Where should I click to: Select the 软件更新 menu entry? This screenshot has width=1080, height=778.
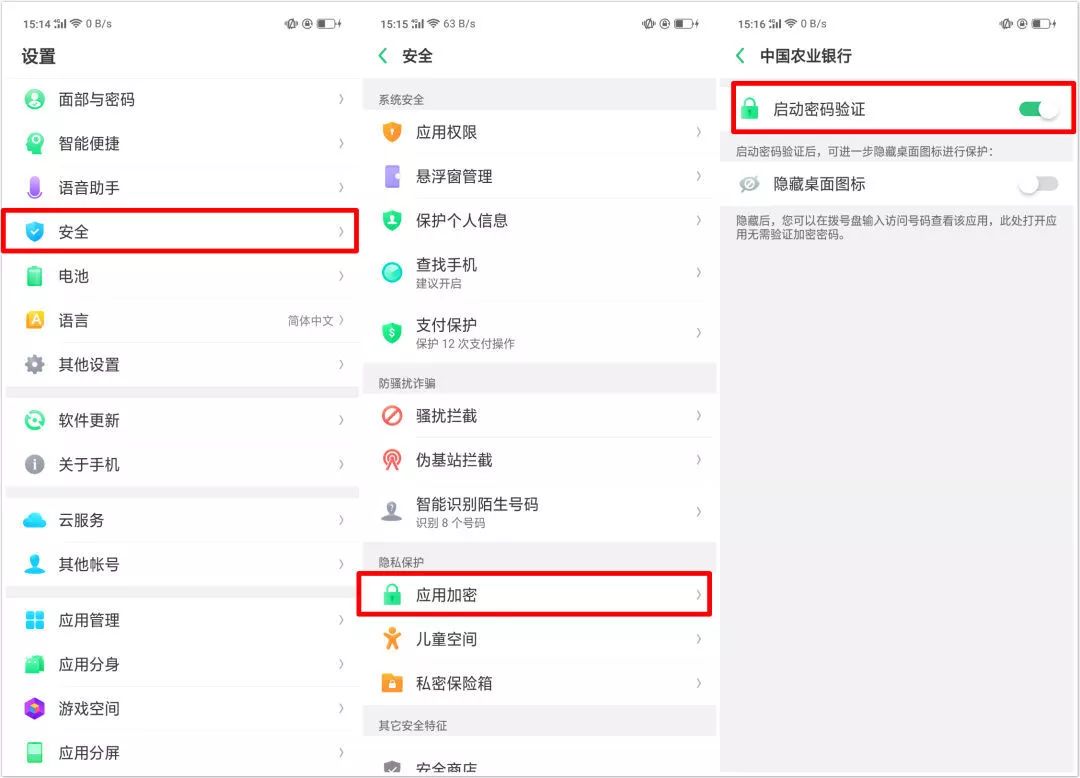click(180, 421)
